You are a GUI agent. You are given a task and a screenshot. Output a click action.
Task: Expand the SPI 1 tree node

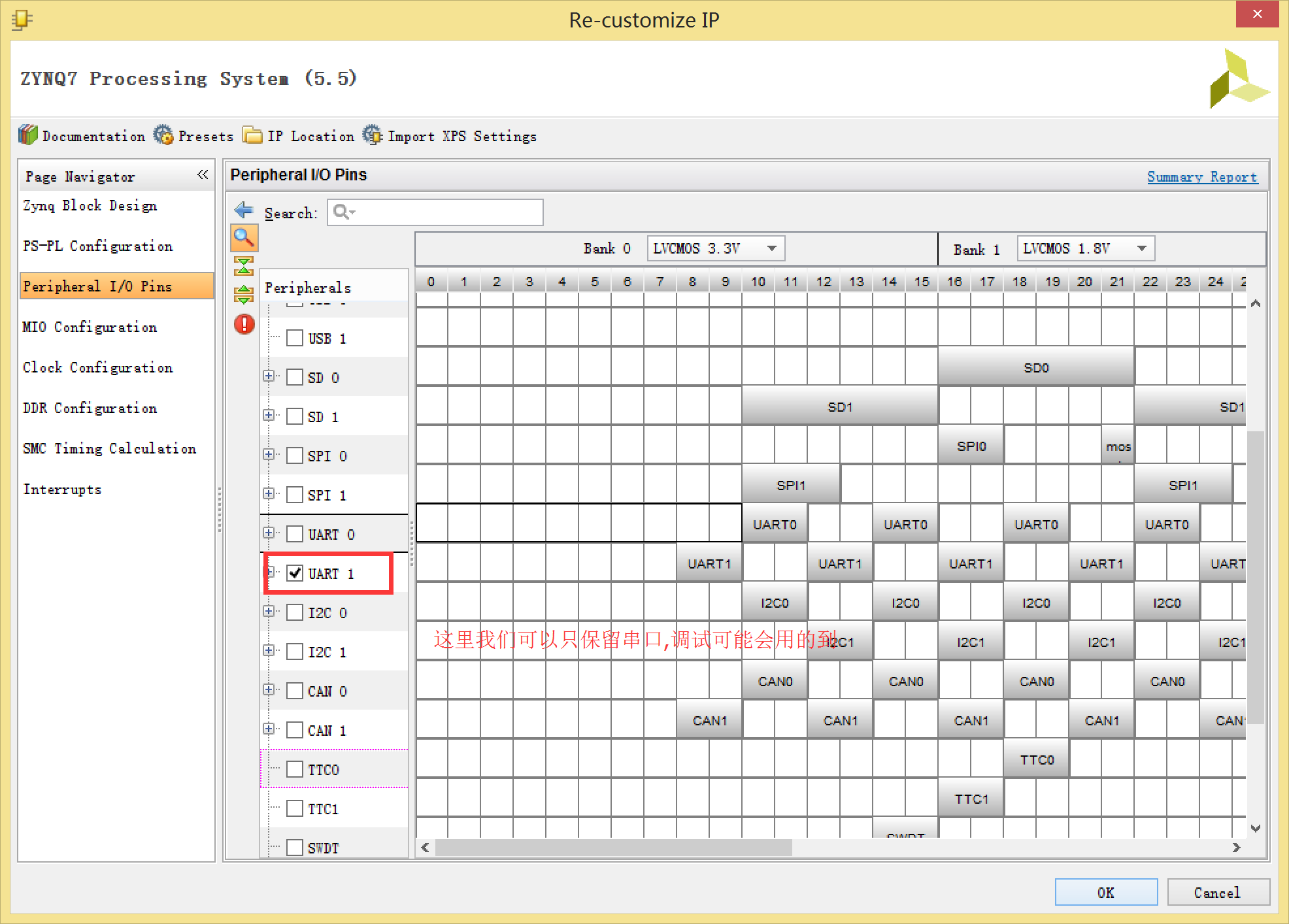[268, 493]
